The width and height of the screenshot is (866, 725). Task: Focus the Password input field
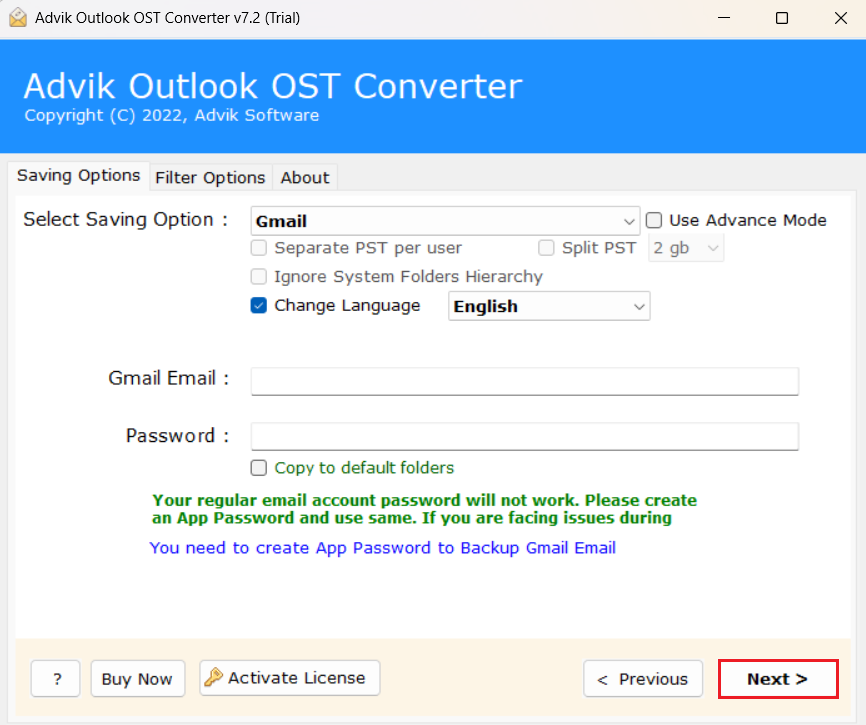(525, 436)
